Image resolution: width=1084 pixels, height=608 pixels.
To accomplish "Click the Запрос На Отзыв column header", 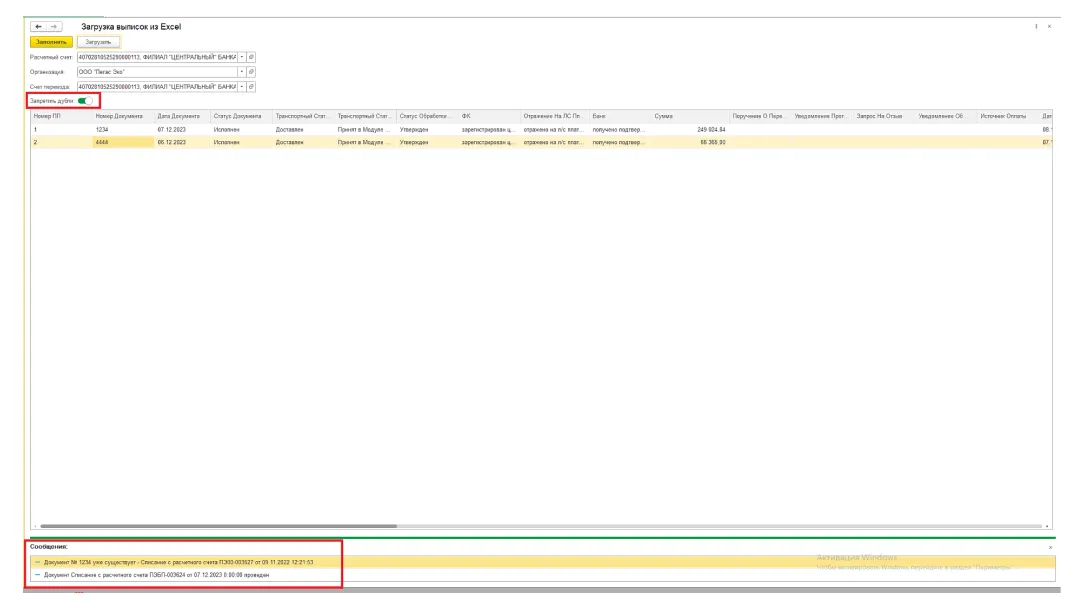I will click(884, 116).
